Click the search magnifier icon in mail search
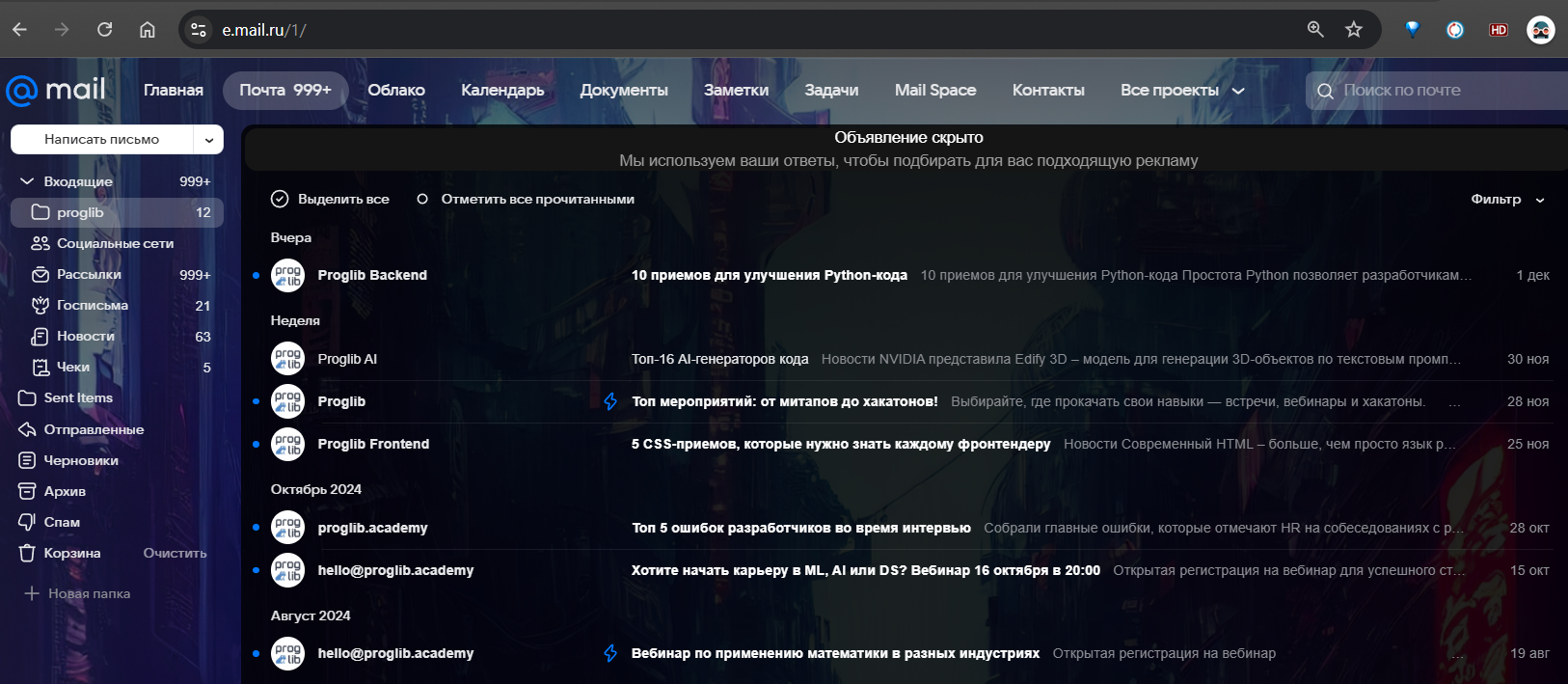1568x684 pixels. click(1325, 91)
